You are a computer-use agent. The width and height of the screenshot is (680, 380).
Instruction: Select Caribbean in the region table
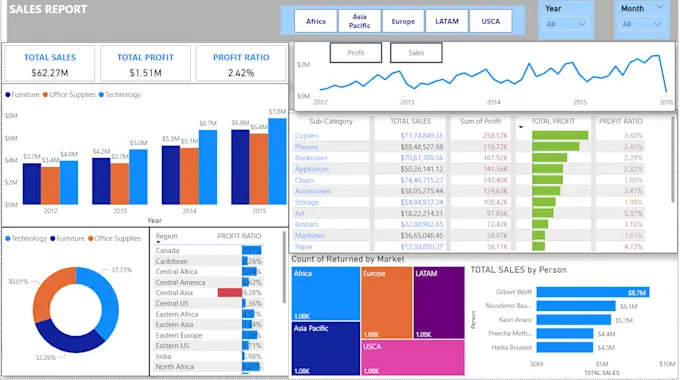pyautogui.click(x=208, y=261)
